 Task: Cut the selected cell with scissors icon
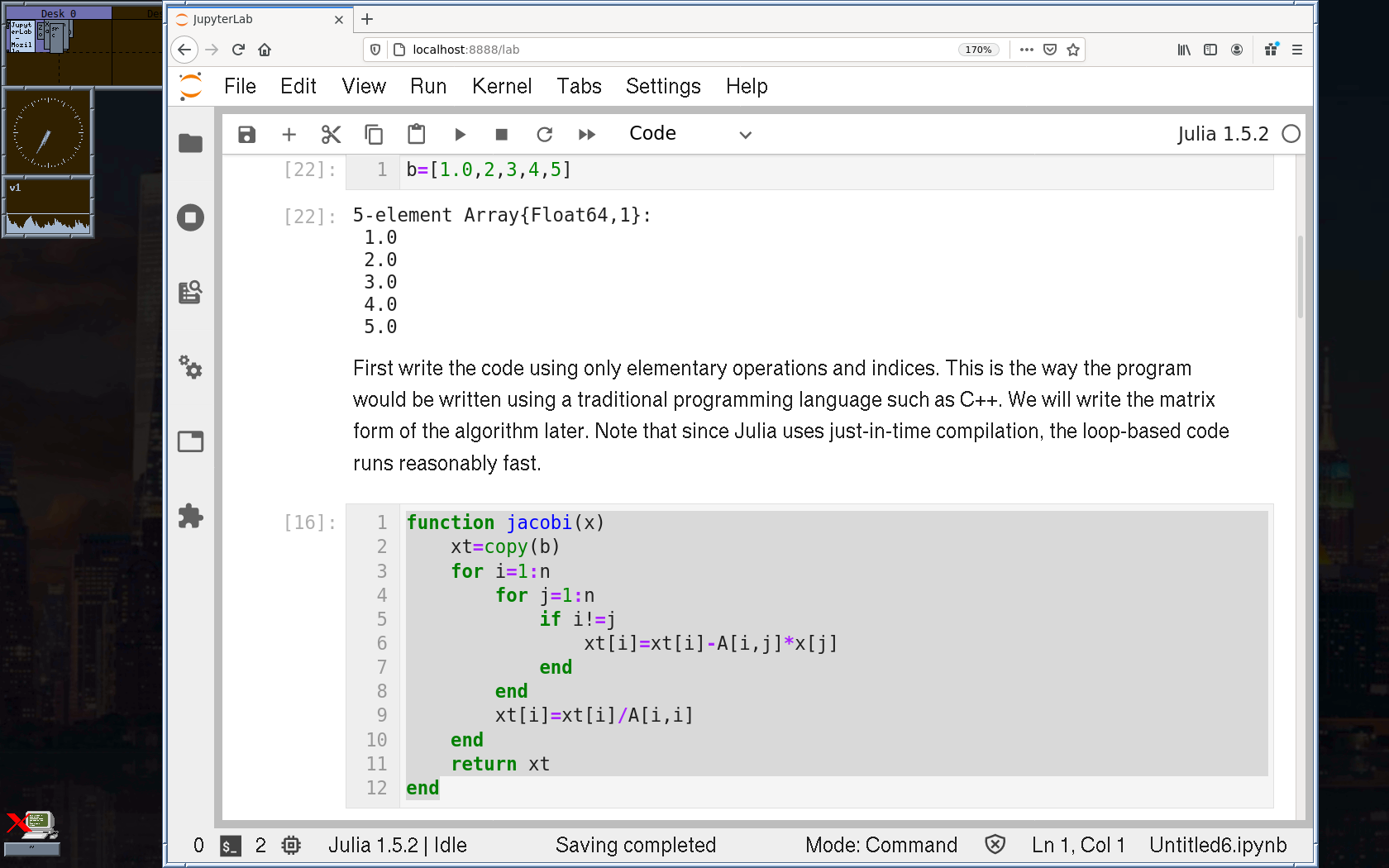click(x=331, y=134)
